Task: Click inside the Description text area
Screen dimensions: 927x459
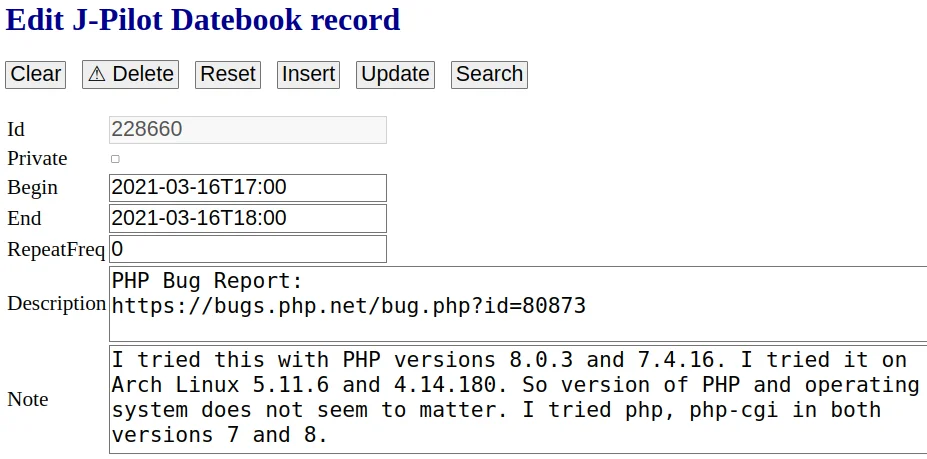Action: (517, 305)
